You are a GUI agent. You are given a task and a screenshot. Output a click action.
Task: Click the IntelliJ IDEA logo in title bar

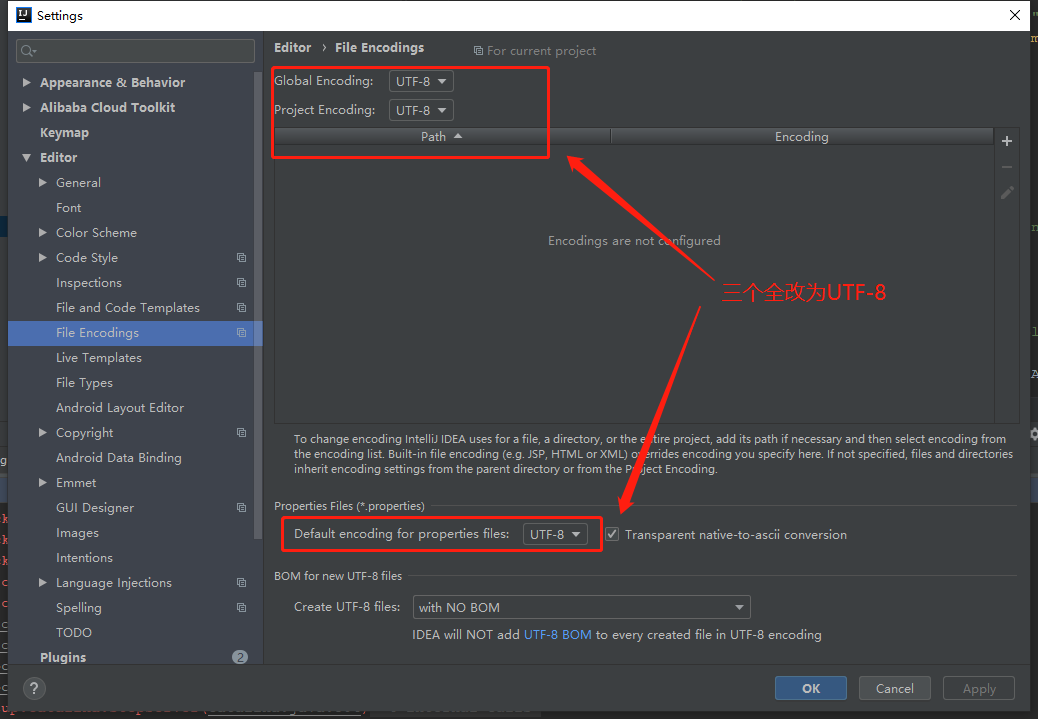pyautogui.click(x=24, y=15)
